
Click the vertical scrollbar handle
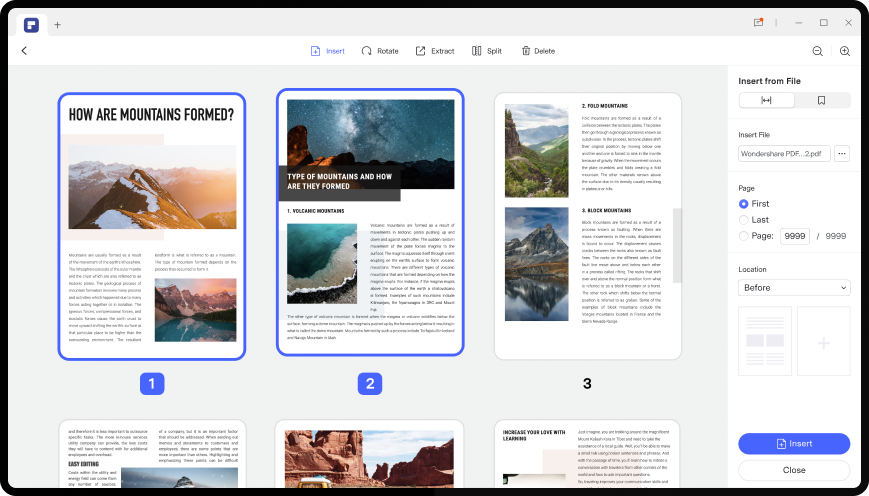(x=677, y=245)
